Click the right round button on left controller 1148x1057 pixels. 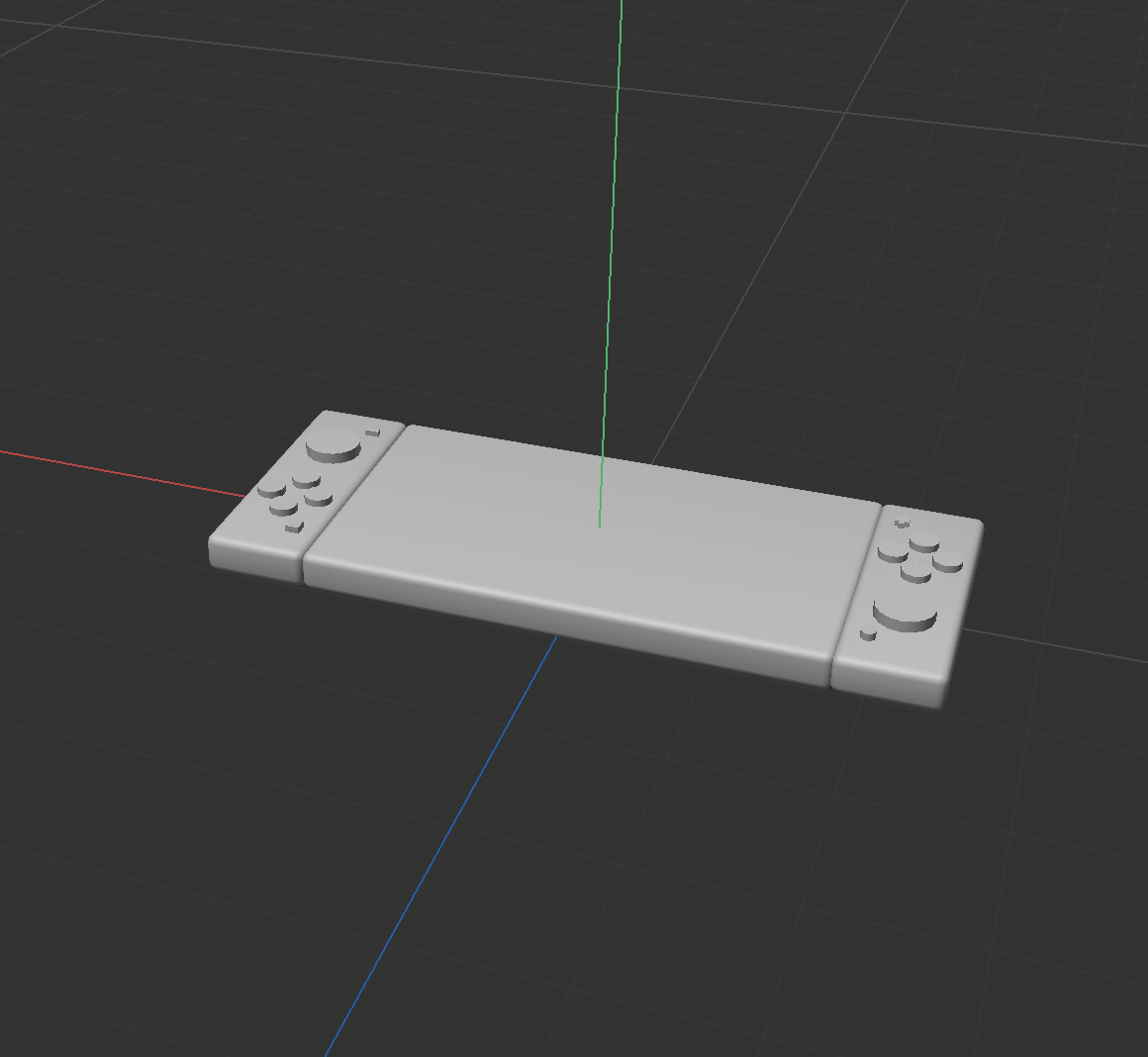319,498
